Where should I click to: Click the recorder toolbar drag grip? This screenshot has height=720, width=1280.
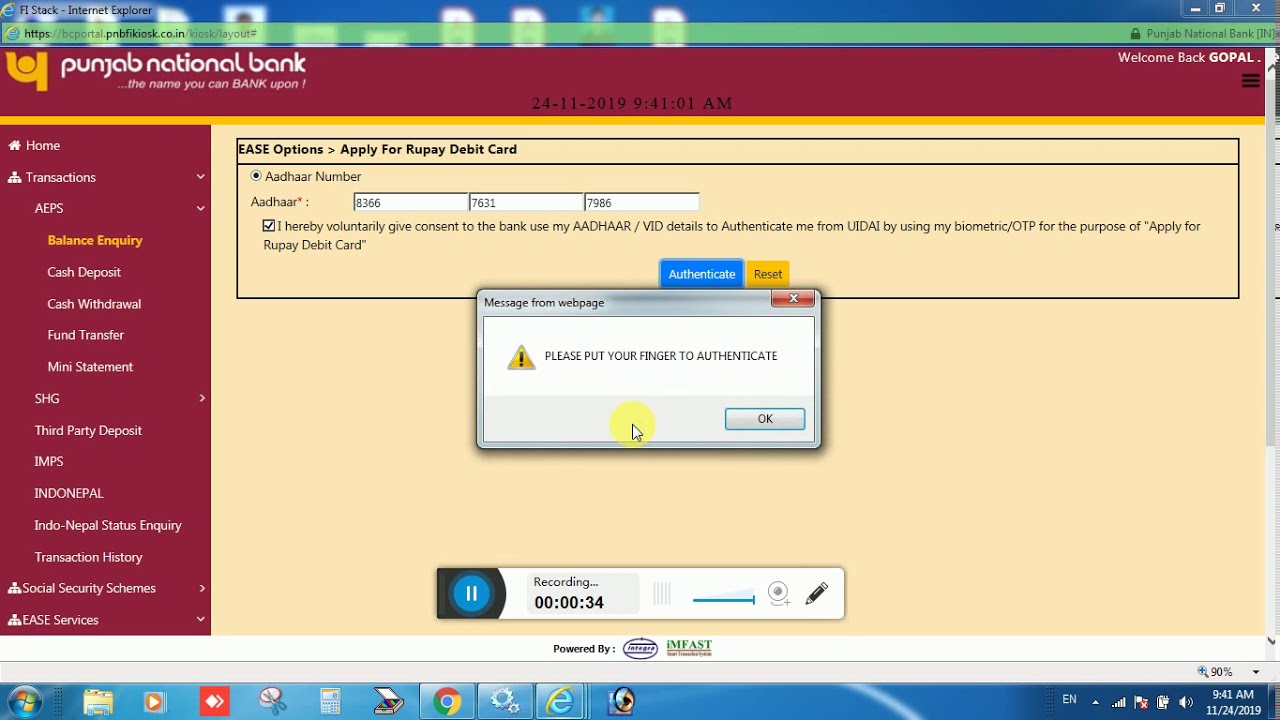click(x=661, y=594)
